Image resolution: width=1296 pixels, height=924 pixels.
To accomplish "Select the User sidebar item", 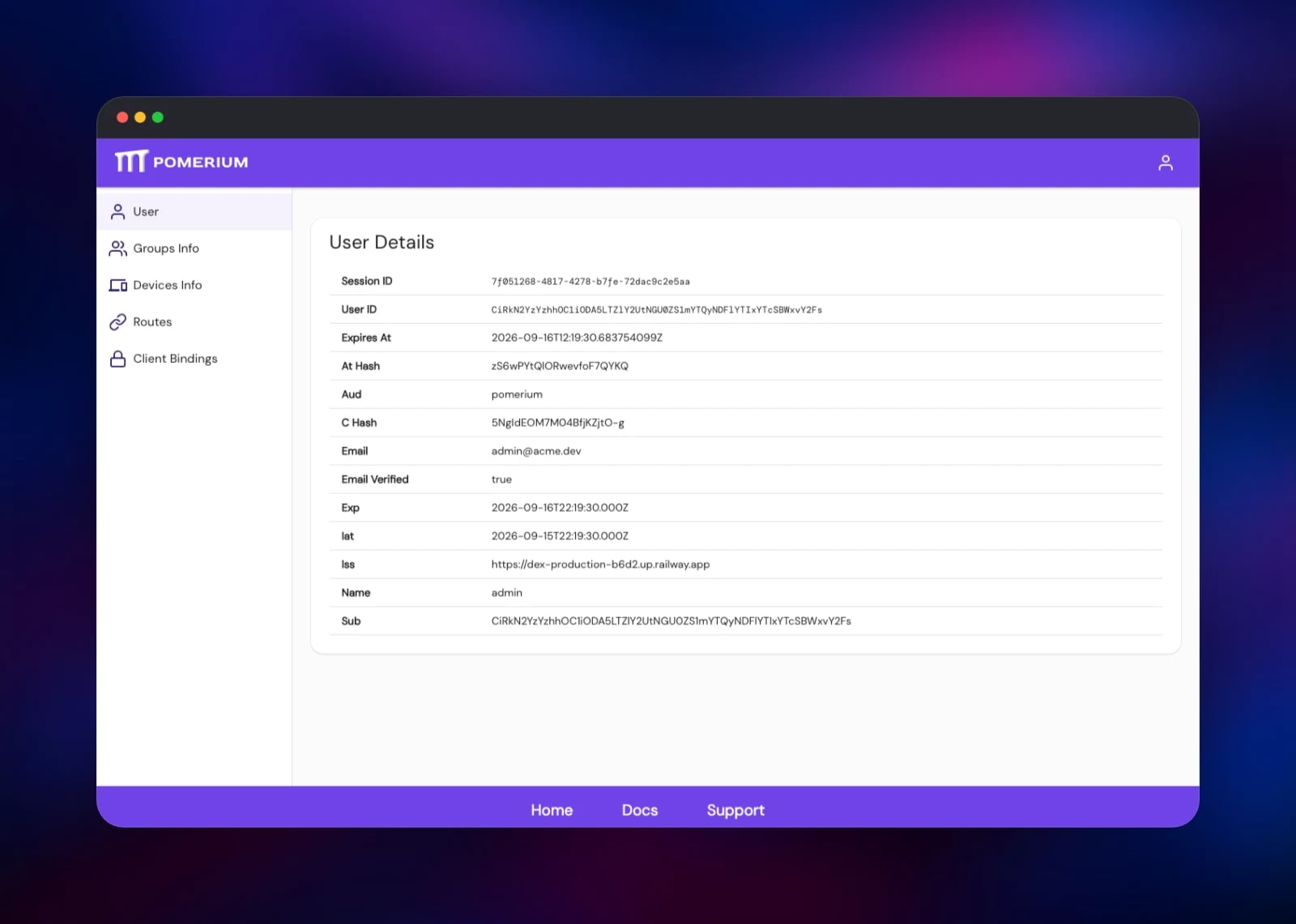I will click(x=194, y=211).
